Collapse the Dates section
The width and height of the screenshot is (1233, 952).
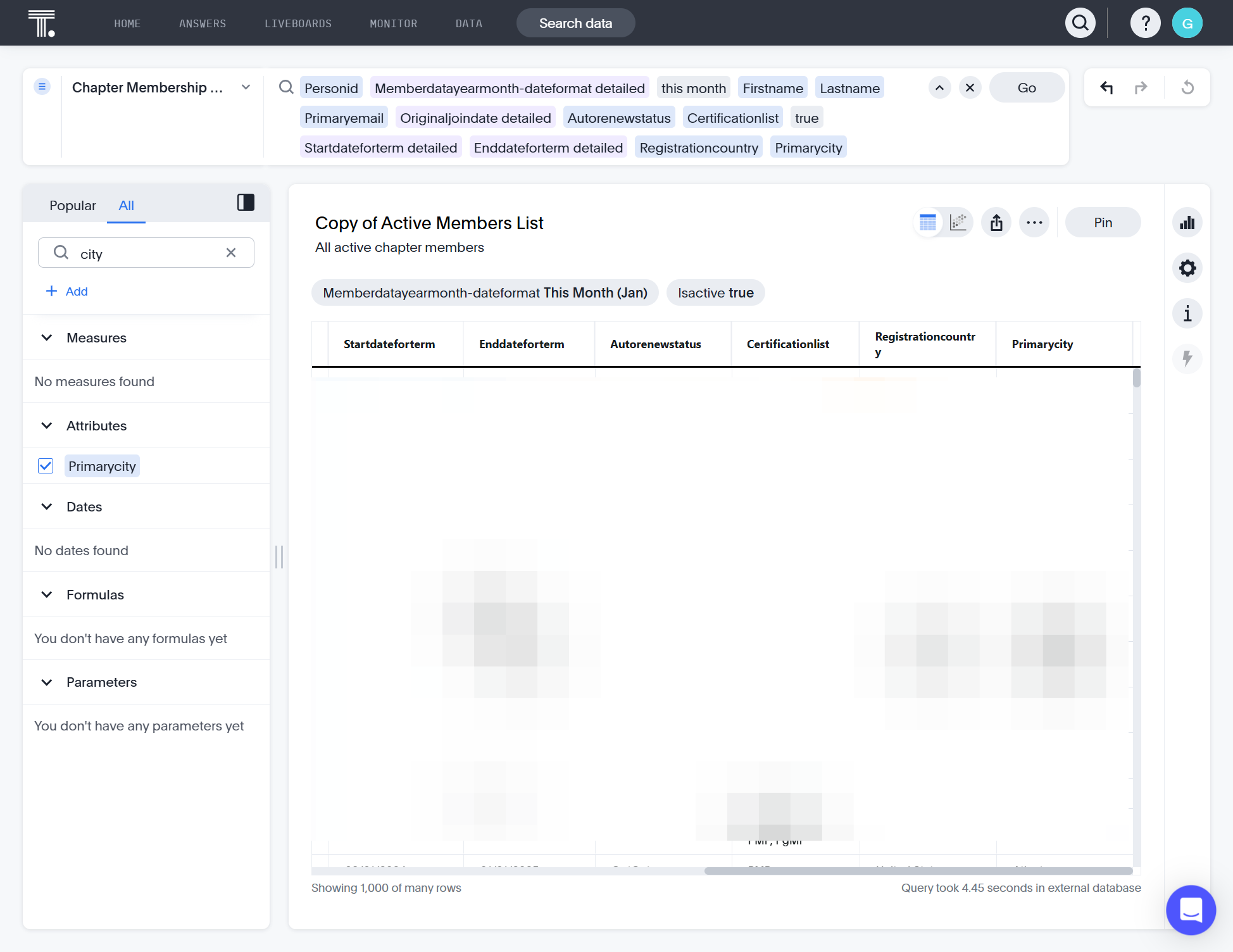tap(47, 506)
